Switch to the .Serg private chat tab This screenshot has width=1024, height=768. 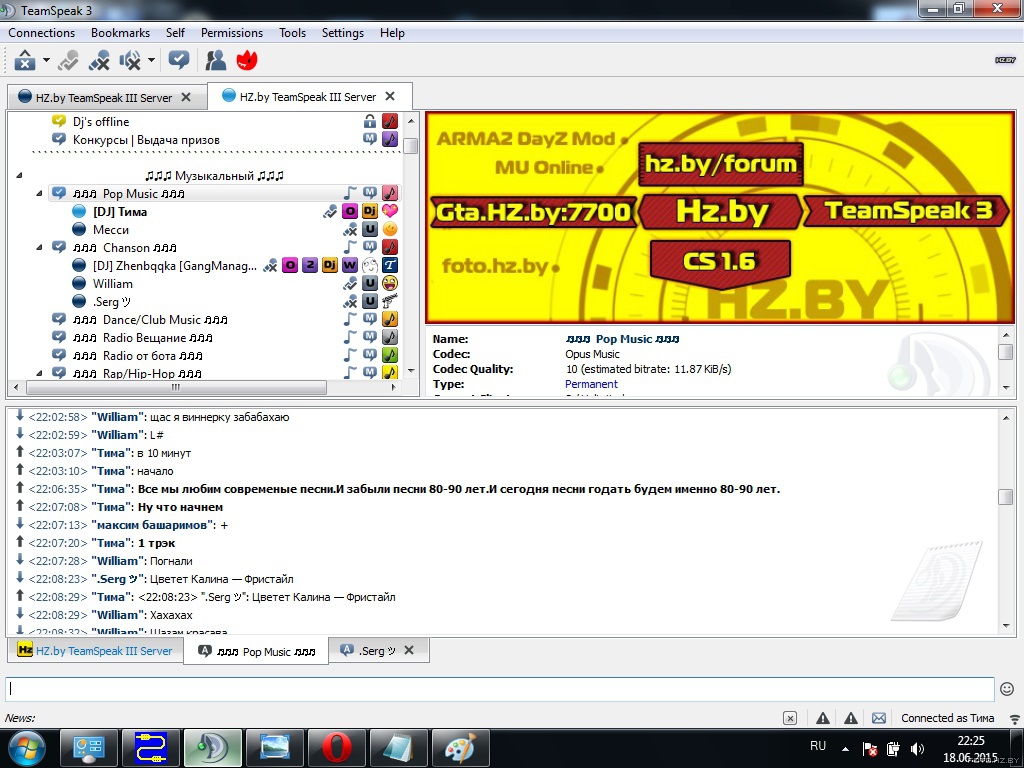pyautogui.click(x=370, y=651)
